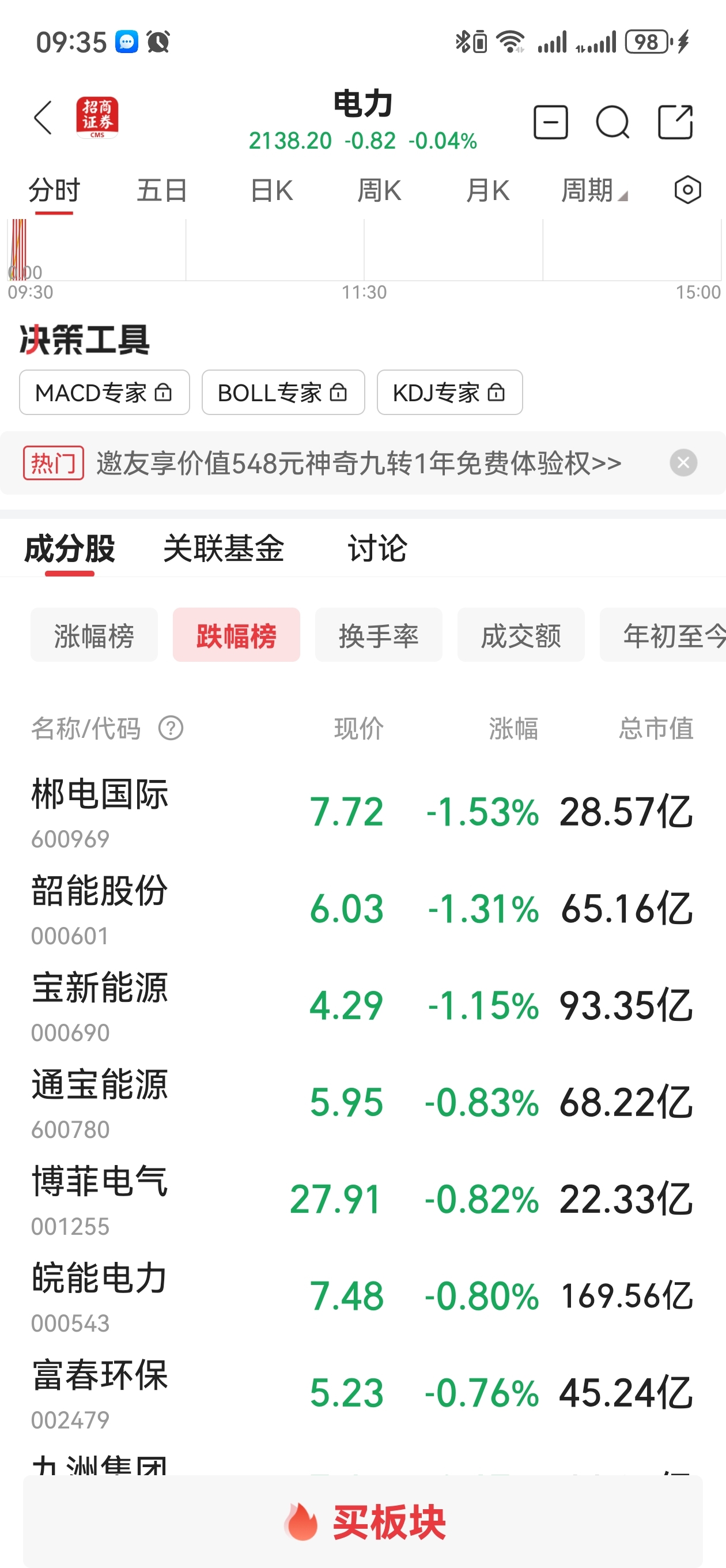Select the 讨论 tab
This screenshot has height=1568, width=726.
coord(377,549)
